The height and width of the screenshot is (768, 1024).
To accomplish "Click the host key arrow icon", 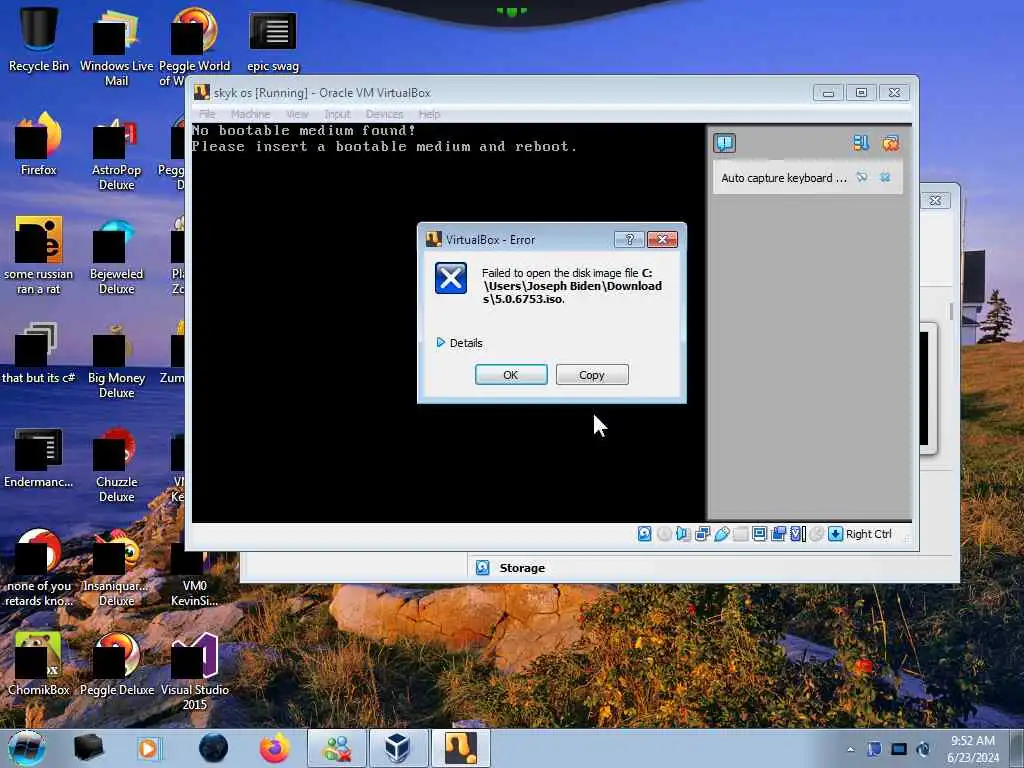I will pyautogui.click(x=835, y=534).
